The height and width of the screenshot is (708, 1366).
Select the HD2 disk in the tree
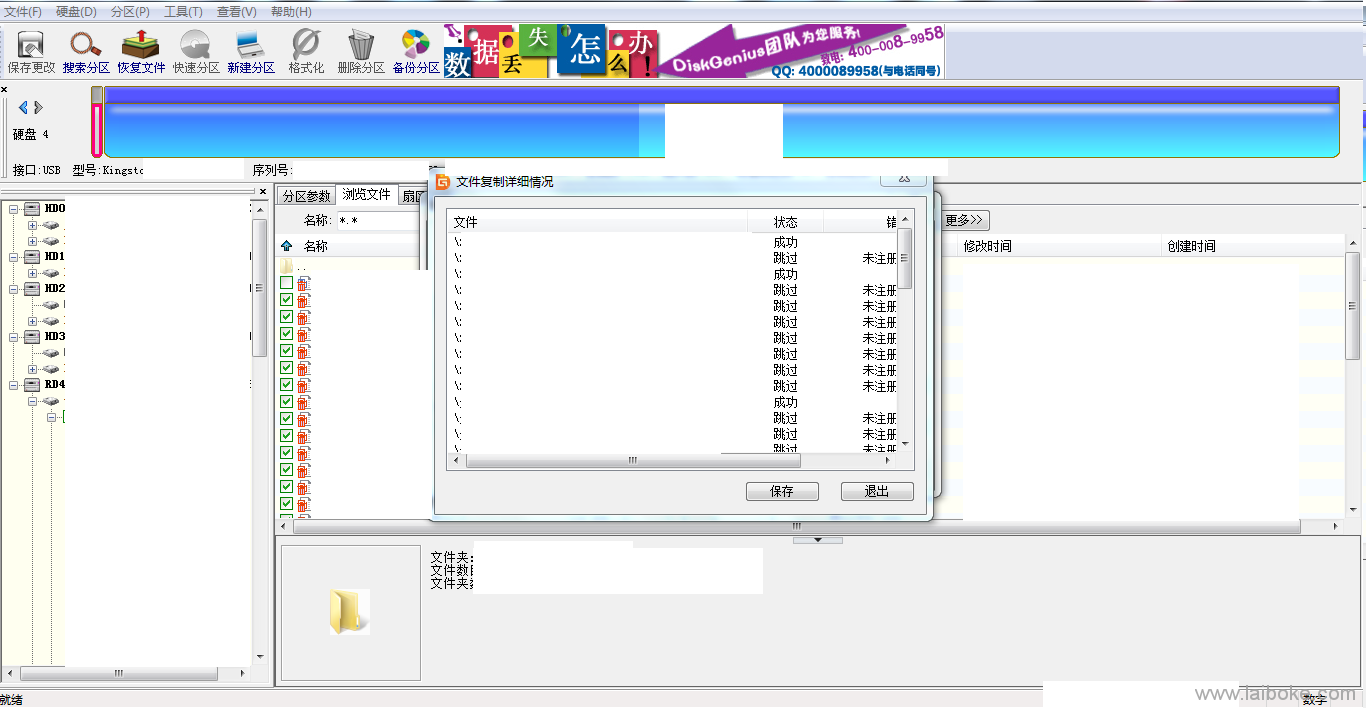54,289
